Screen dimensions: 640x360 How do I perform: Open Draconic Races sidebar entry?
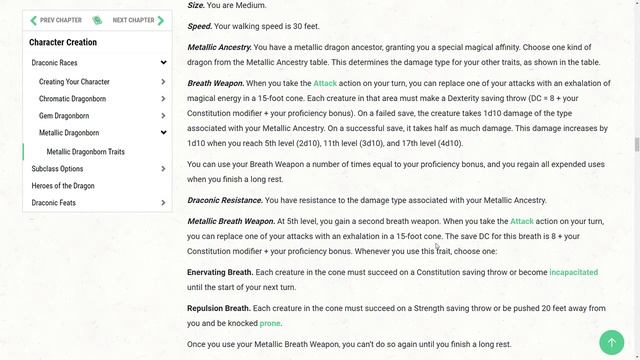pyautogui.click(x=54, y=63)
